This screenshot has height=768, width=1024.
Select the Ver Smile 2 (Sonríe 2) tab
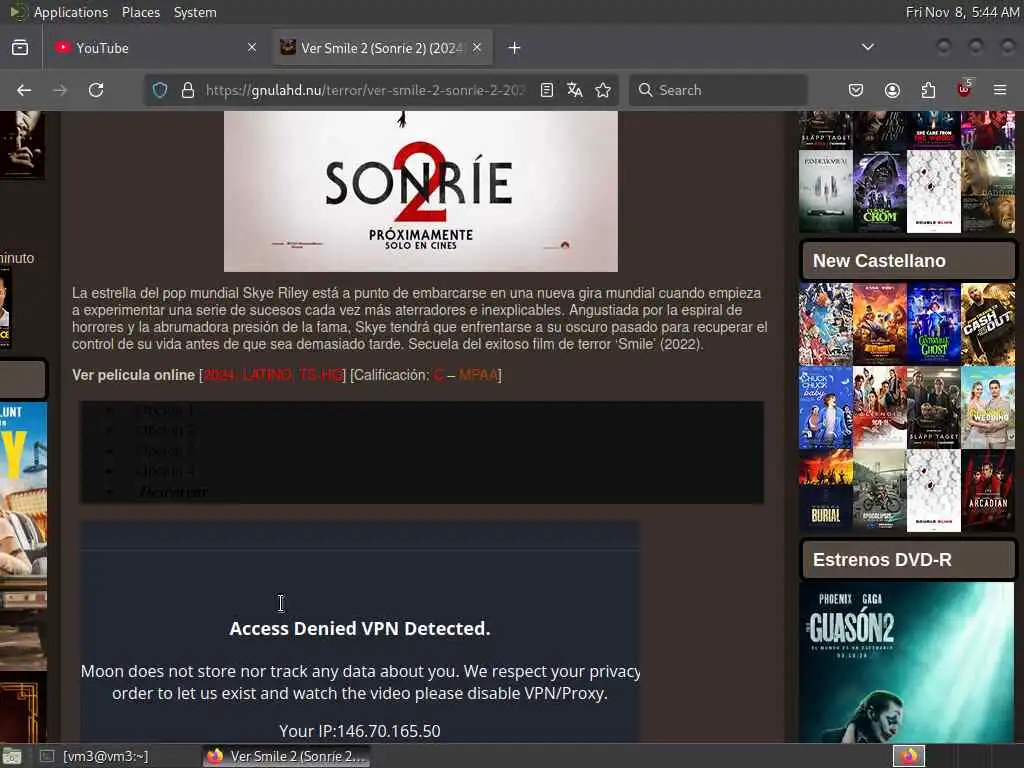click(382, 48)
